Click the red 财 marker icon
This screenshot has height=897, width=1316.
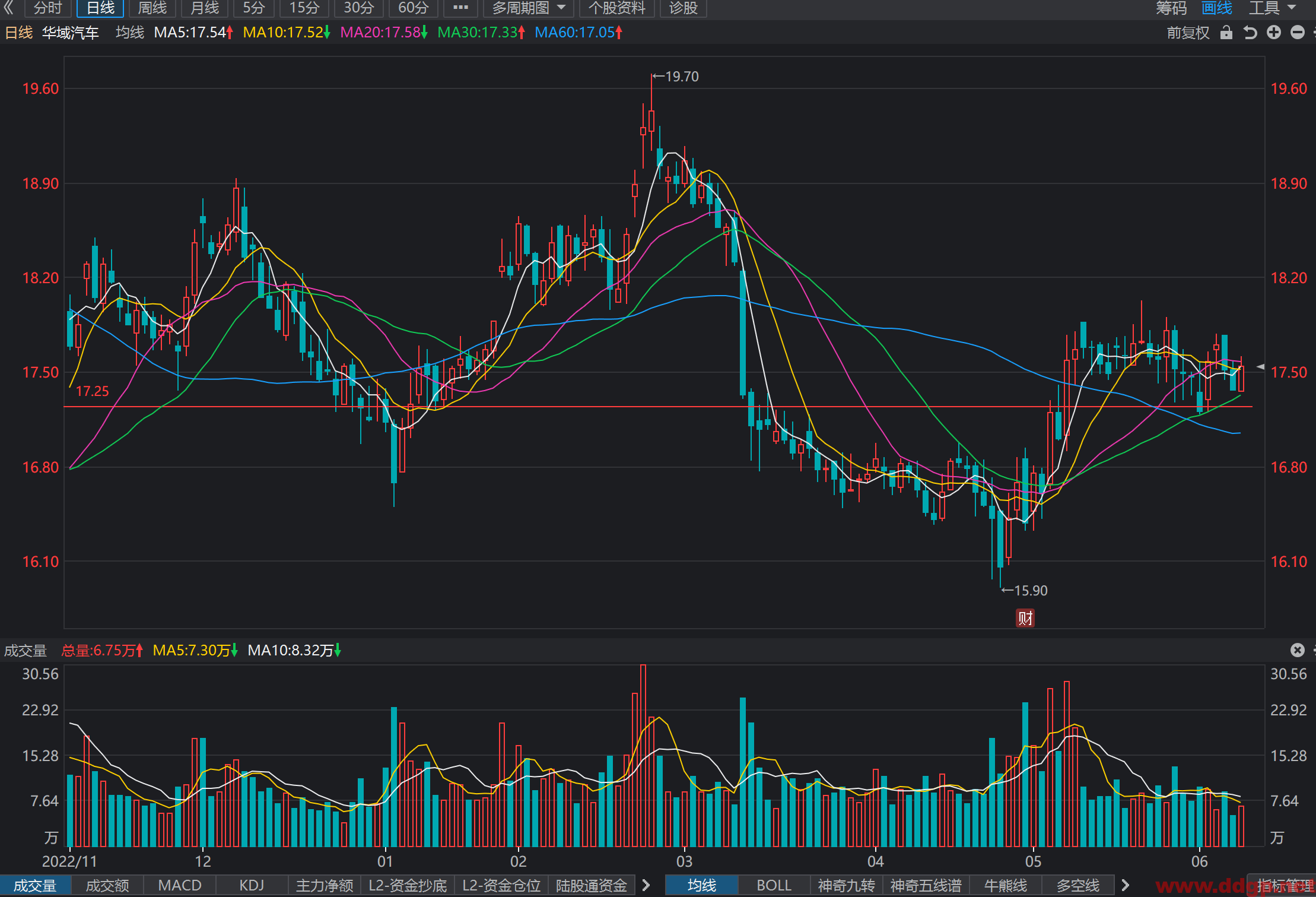tap(1025, 618)
